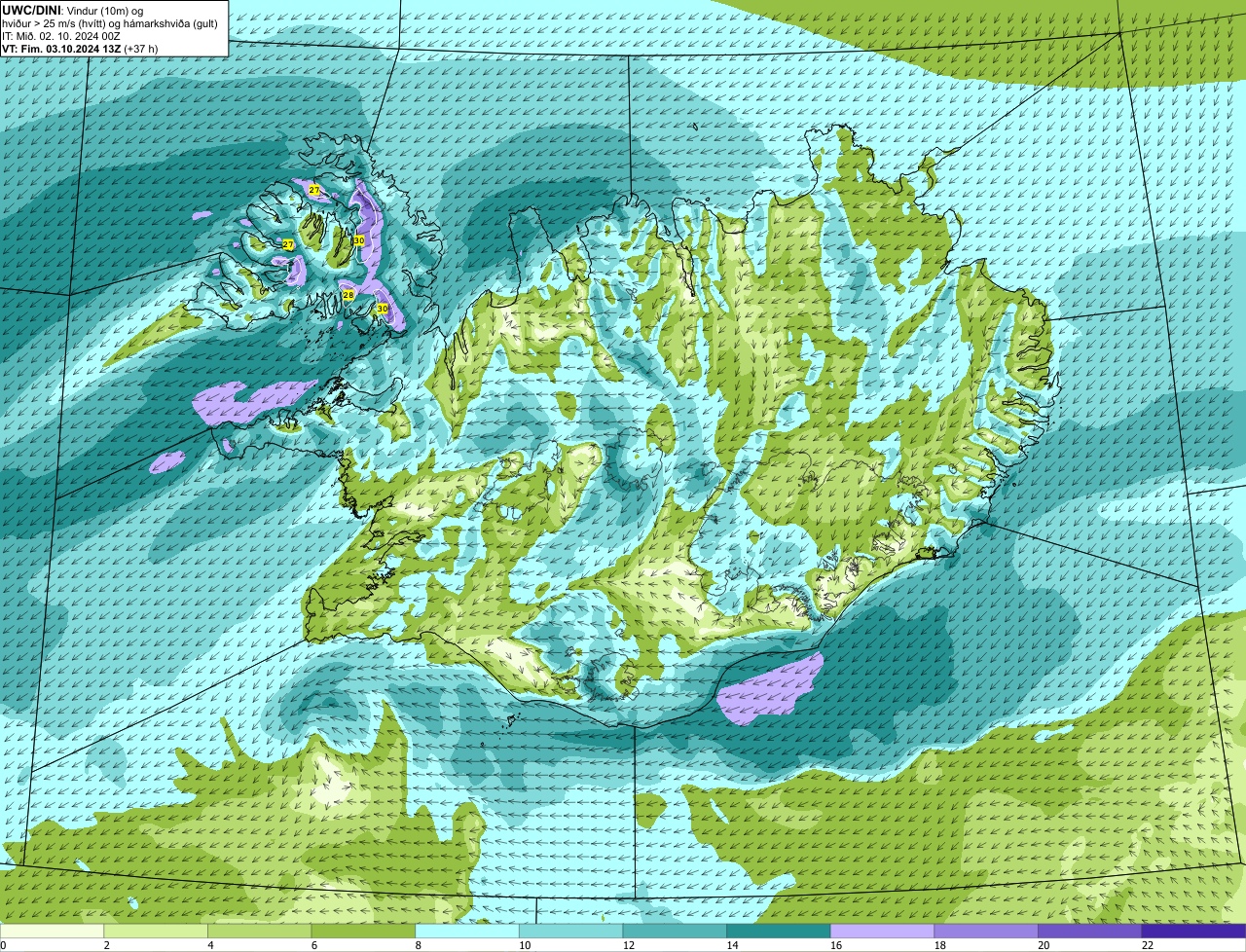Click the scale label '4'
Image resolution: width=1246 pixels, height=952 pixels.
click(x=209, y=945)
